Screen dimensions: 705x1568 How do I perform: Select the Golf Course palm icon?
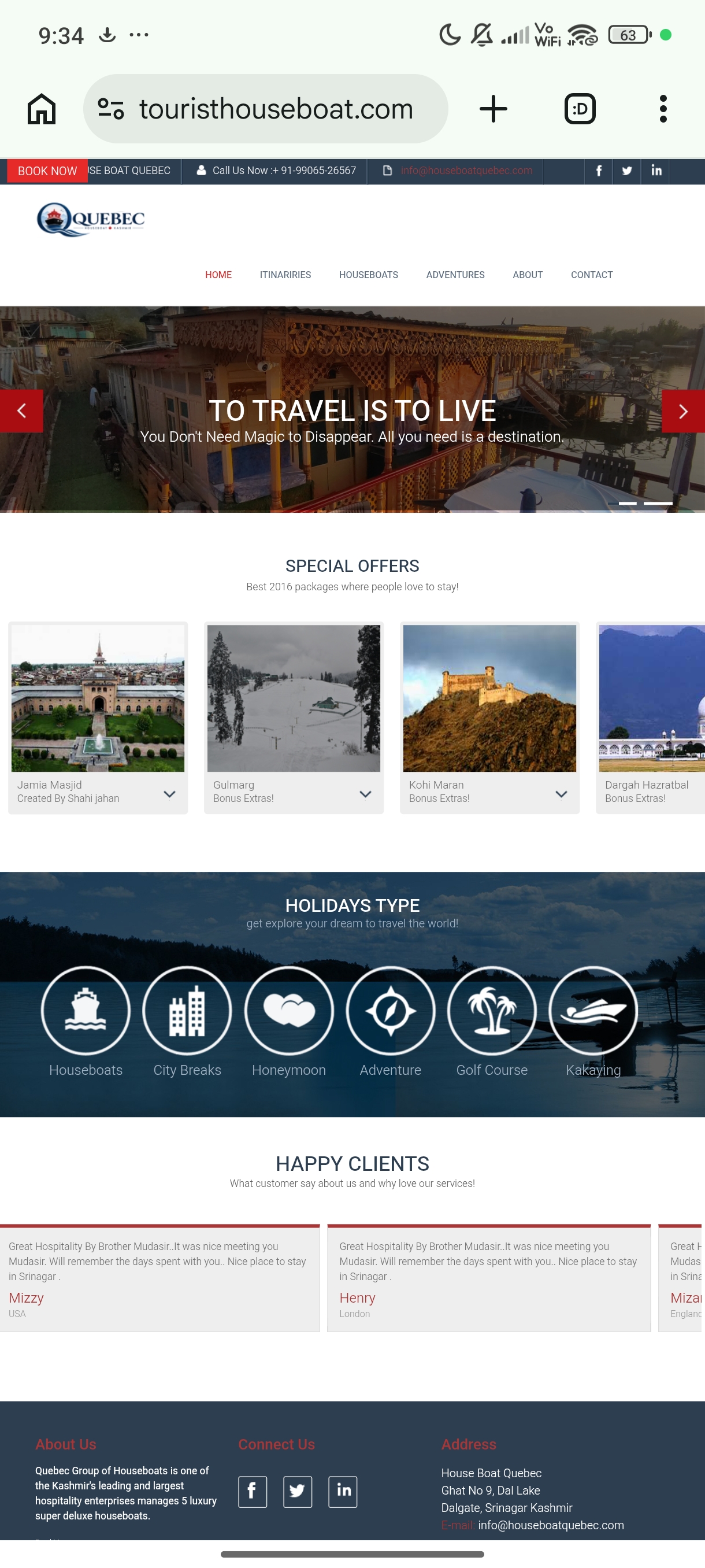pyautogui.click(x=492, y=1011)
